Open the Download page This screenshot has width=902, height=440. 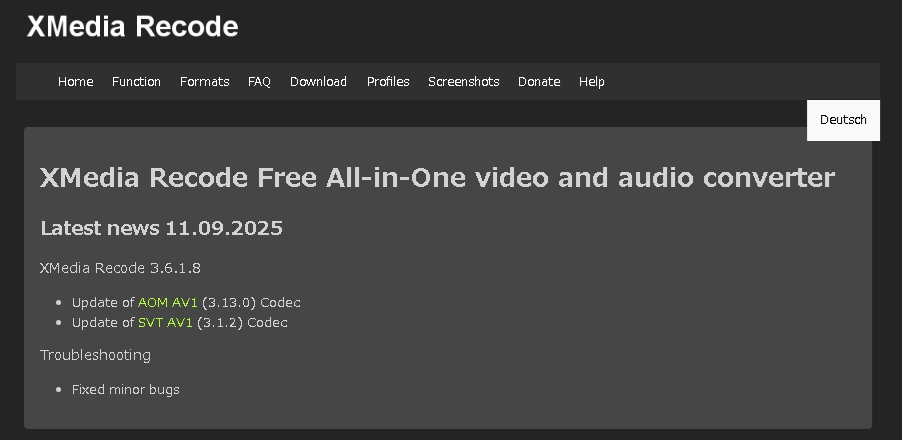click(x=318, y=82)
